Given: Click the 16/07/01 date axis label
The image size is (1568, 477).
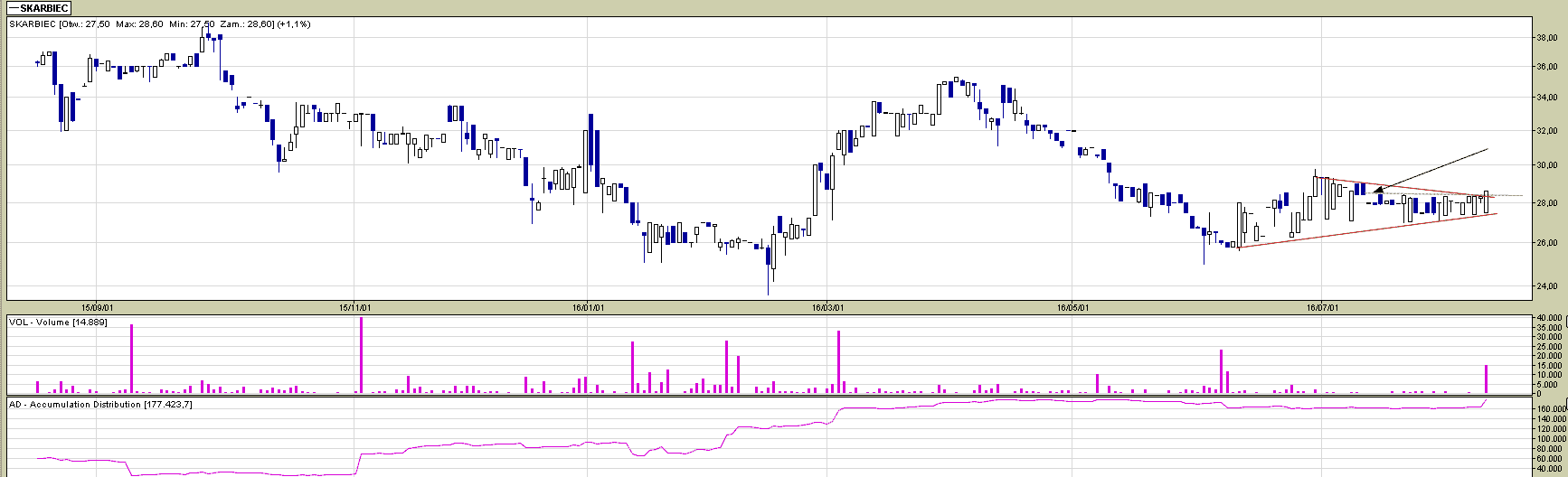Looking at the screenshot, I should [1321, 307].
